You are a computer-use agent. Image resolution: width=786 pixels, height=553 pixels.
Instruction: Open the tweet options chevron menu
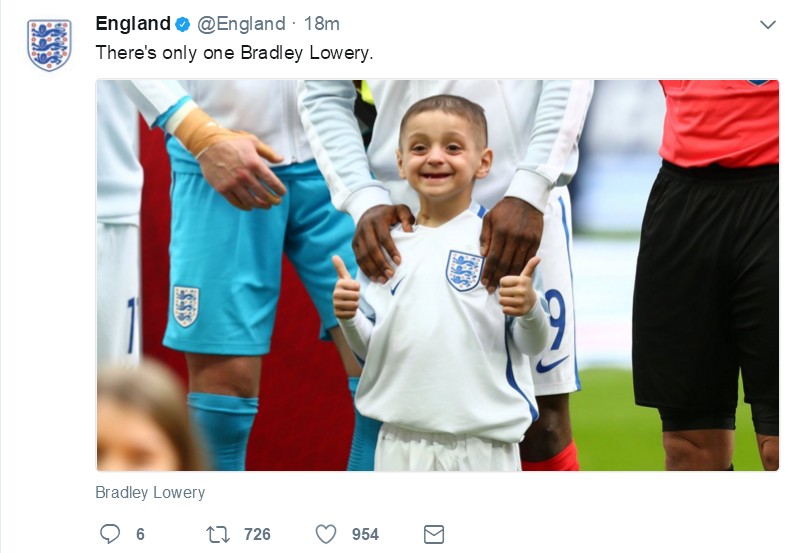pyautogui.click(x=767, y=25)
